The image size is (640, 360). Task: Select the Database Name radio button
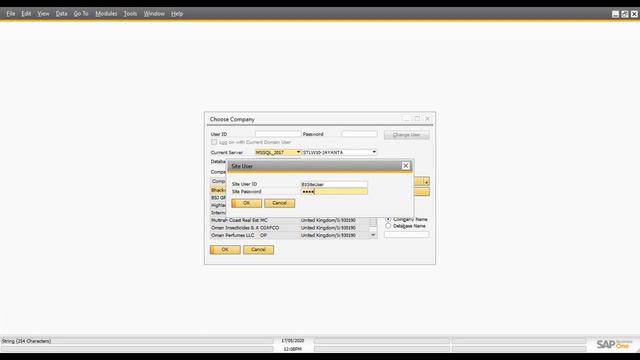(388, 226)
